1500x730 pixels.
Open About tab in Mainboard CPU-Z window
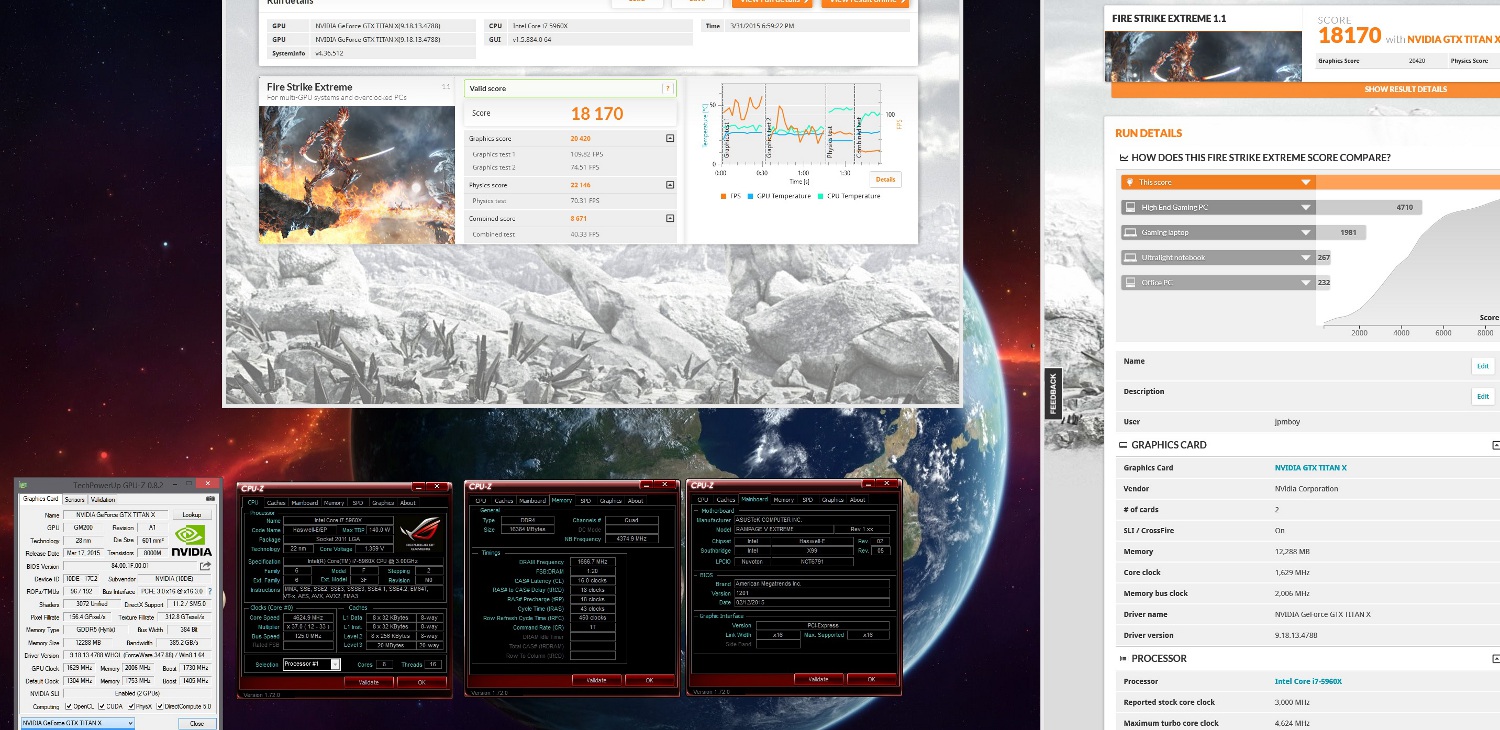pyautogui.click(x=857, y=500)
